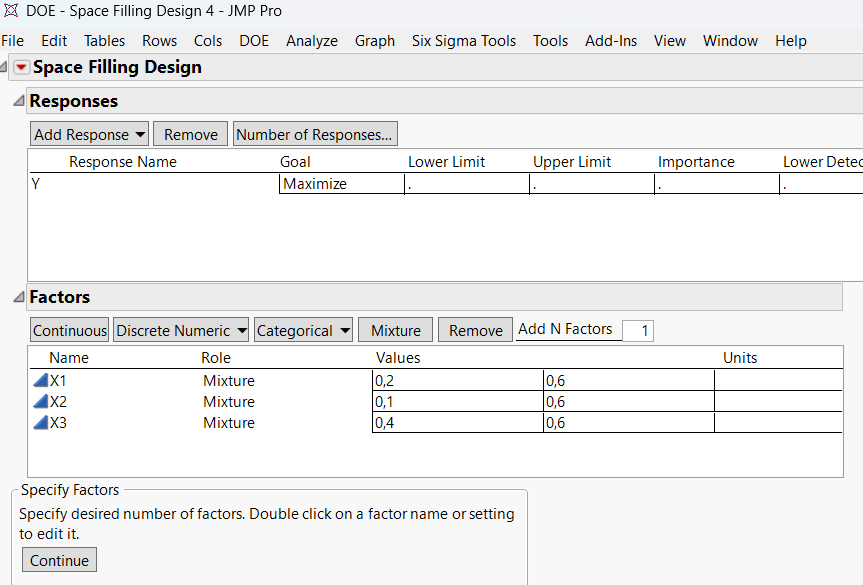The height and width of the screenshot is (585, 863).
Task: Click the blue mixture icon next to X3
Action: point(40,423)
